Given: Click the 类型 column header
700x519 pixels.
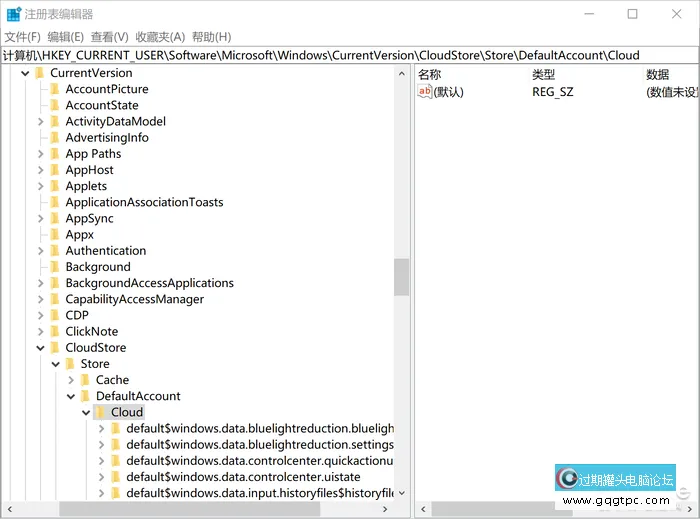Looking at the screenshot, I should [543, 74].
